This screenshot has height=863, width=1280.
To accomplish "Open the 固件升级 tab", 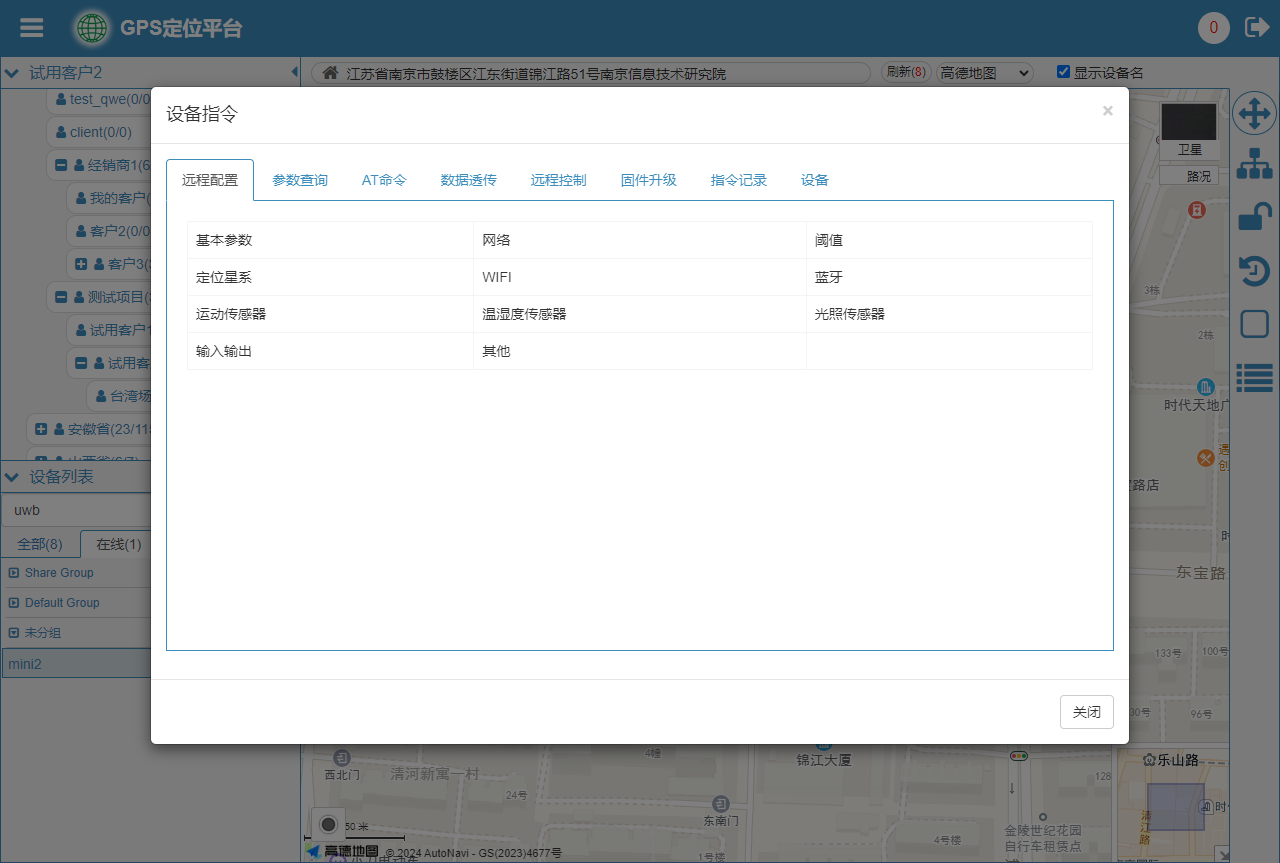I will click(648, 180).
